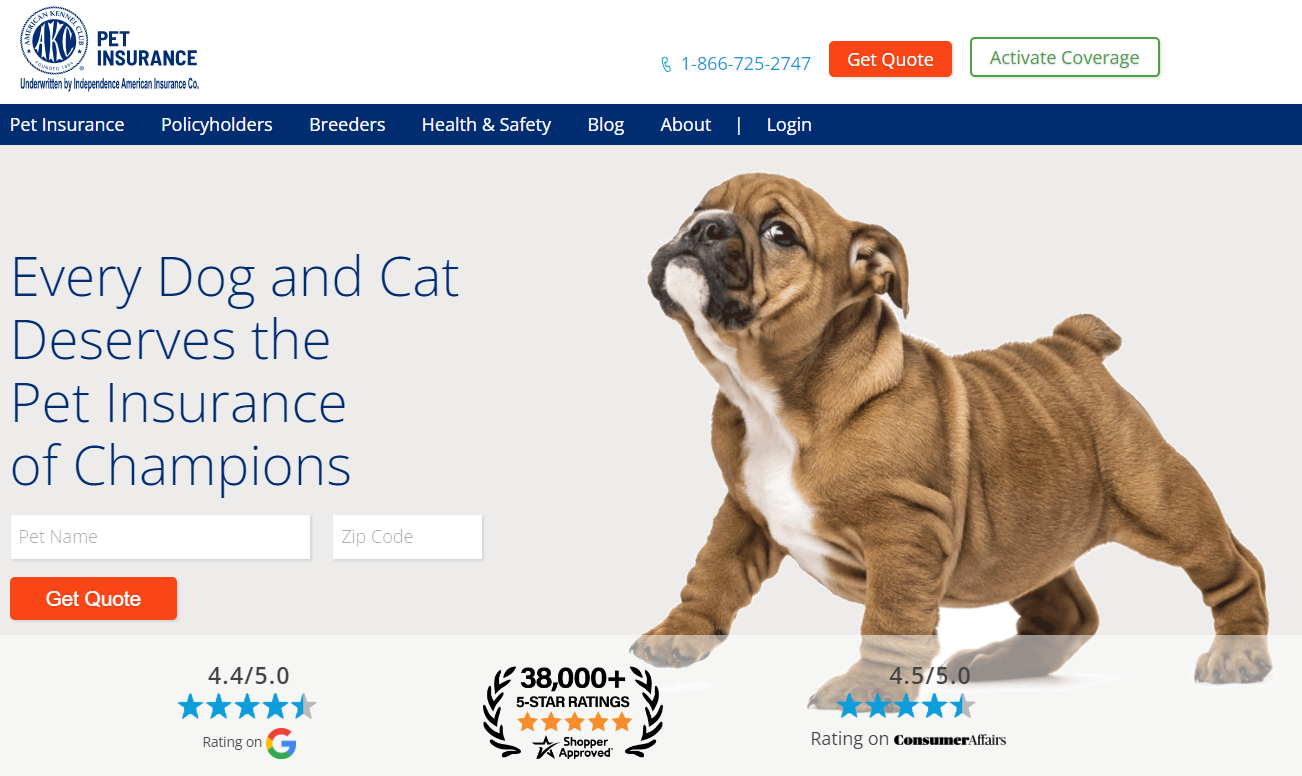
Task: Click the orange stars in Shopper Approved badge
Action: (574, 721)
